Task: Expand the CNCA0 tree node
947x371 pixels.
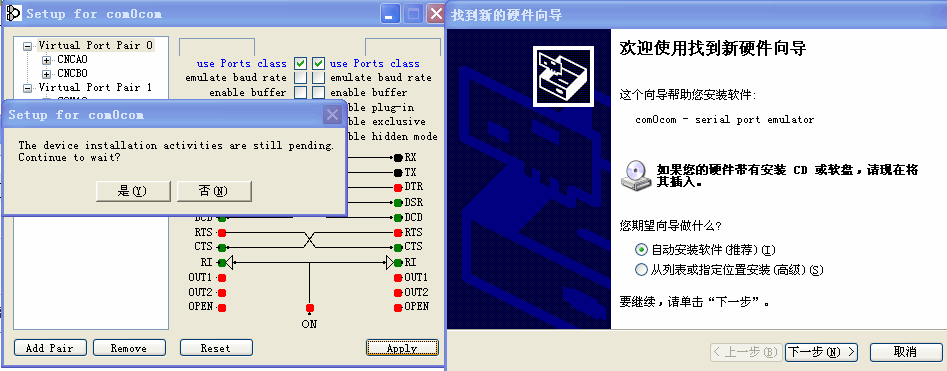Action: (x=47, y=60)
